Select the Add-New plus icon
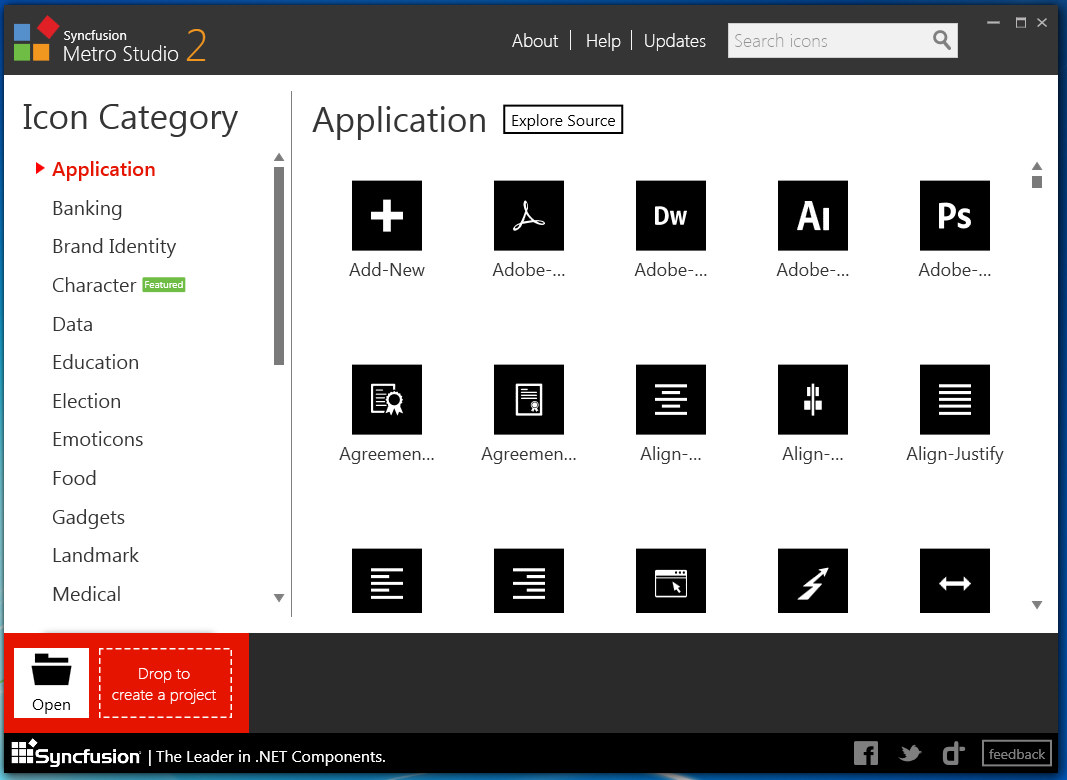The height and width of the screenshot is (780, 1067). tap(387, 215)
